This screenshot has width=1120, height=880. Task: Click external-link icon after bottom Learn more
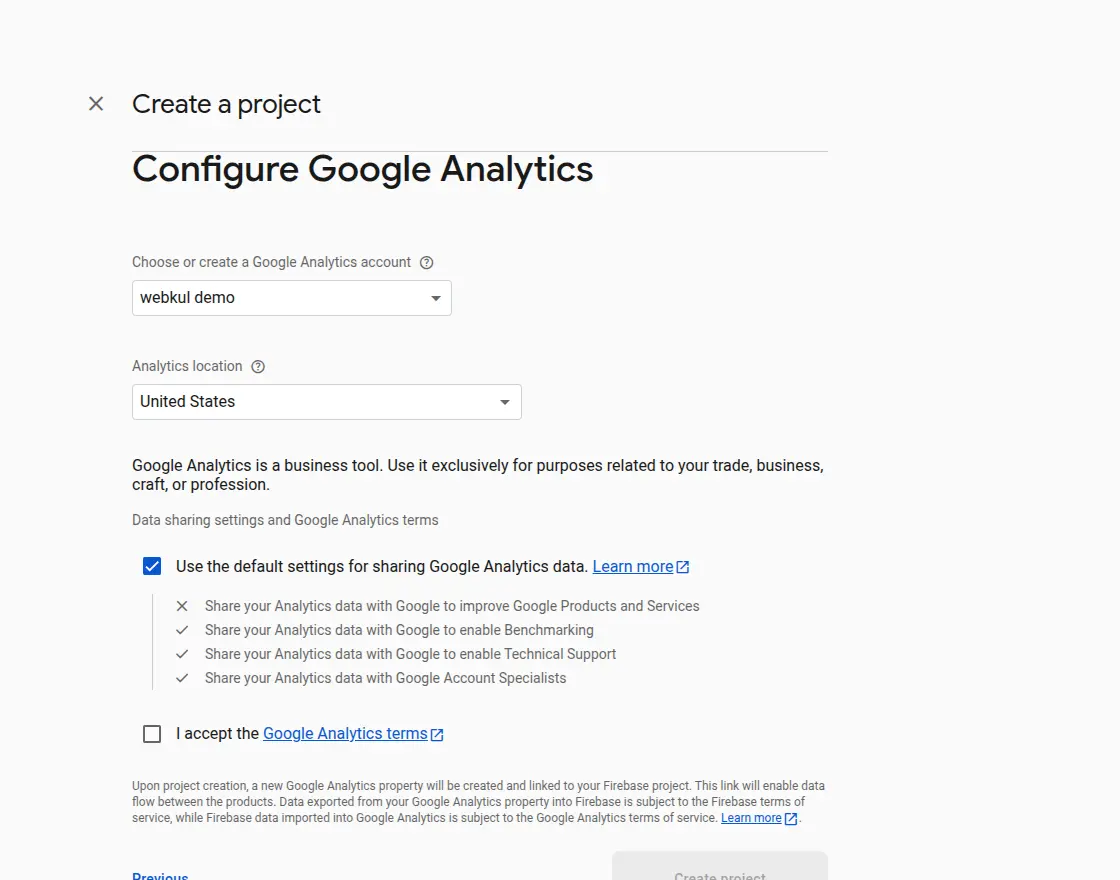coord(791,818)
